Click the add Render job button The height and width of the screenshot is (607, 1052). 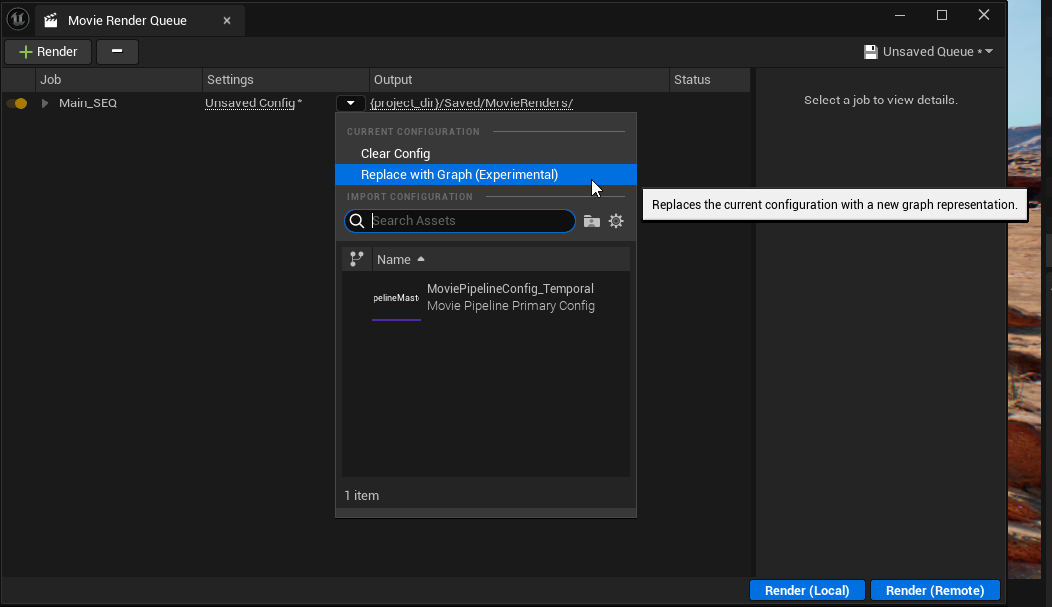48,52
